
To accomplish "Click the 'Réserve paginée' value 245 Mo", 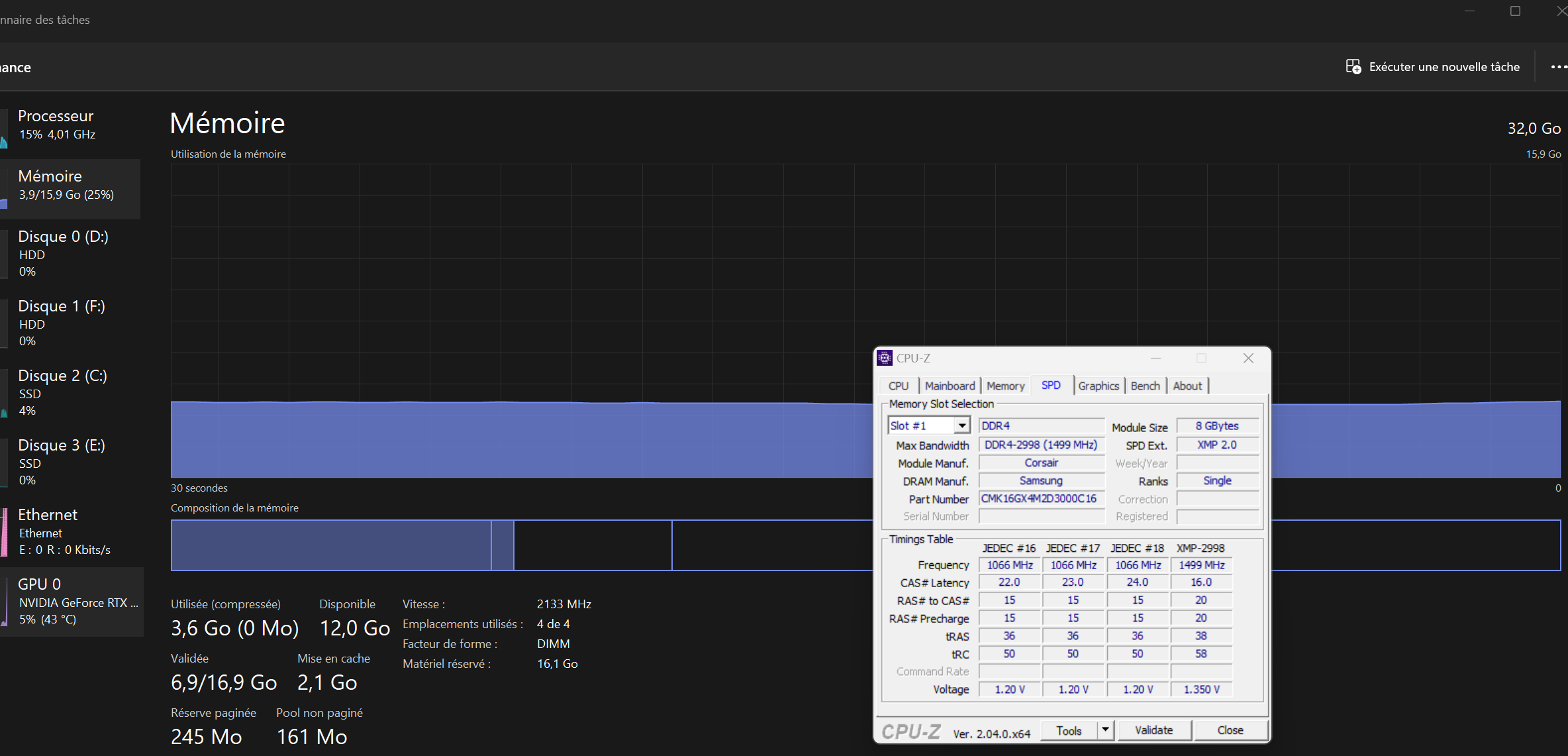I will [x=206, y=736].
